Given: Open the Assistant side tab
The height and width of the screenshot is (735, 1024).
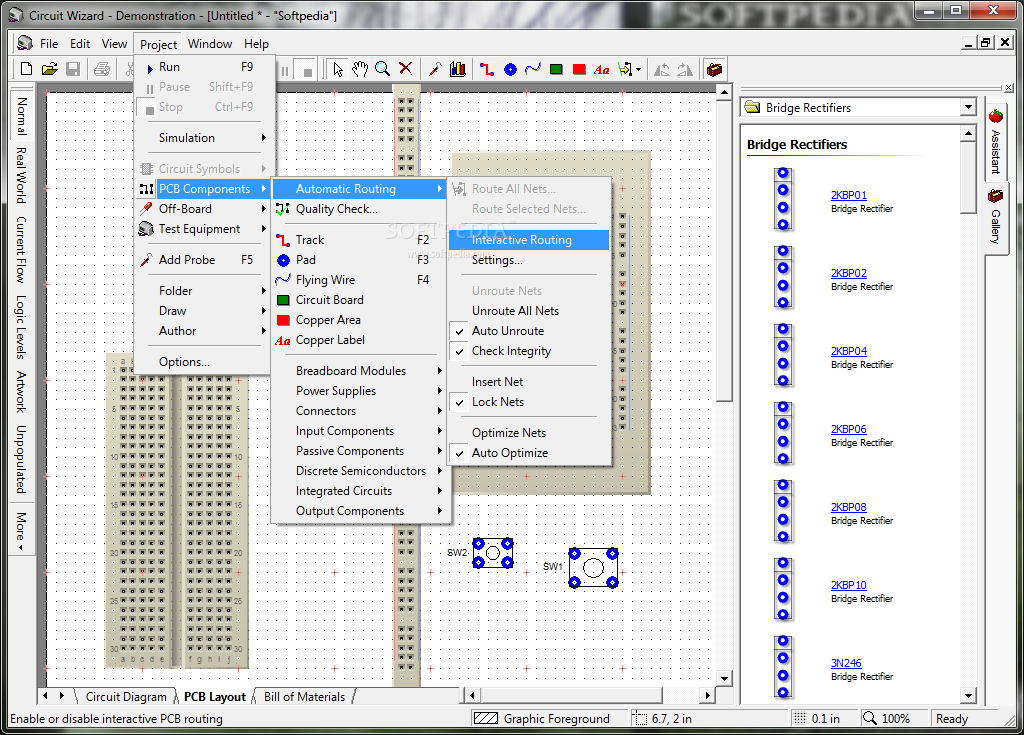Looking at the screenshot, I should click(995, 142).
